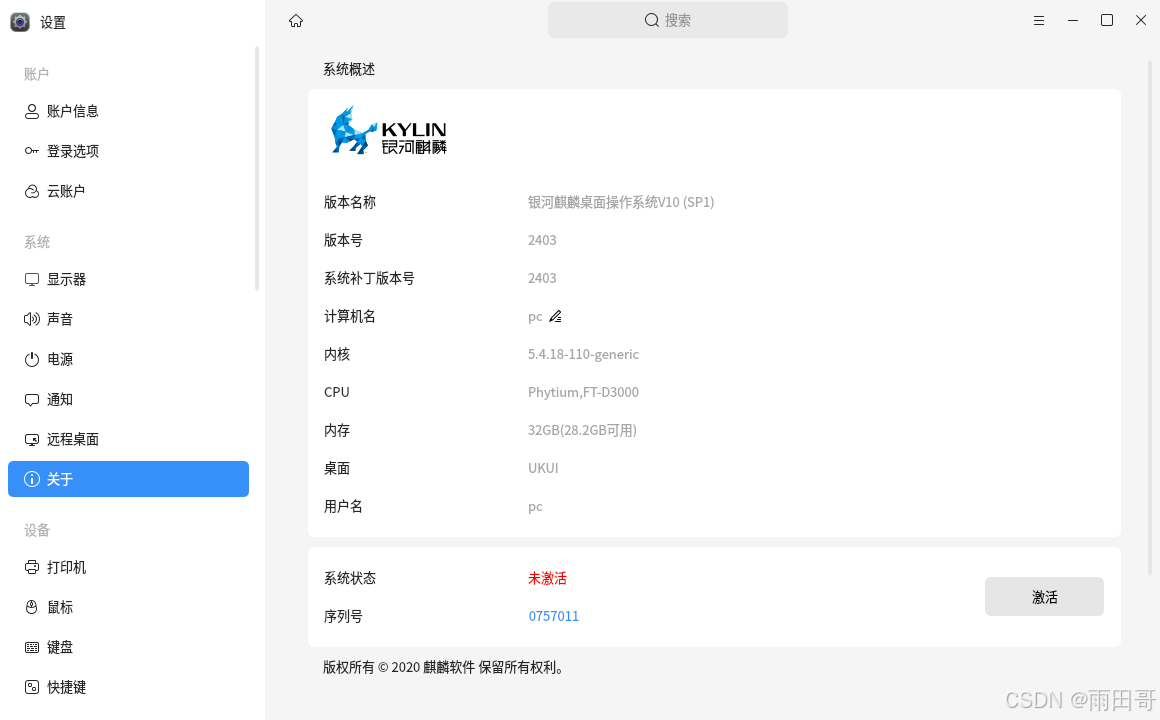Click the main content vertical scrollbar

(x=1150, y=318)
